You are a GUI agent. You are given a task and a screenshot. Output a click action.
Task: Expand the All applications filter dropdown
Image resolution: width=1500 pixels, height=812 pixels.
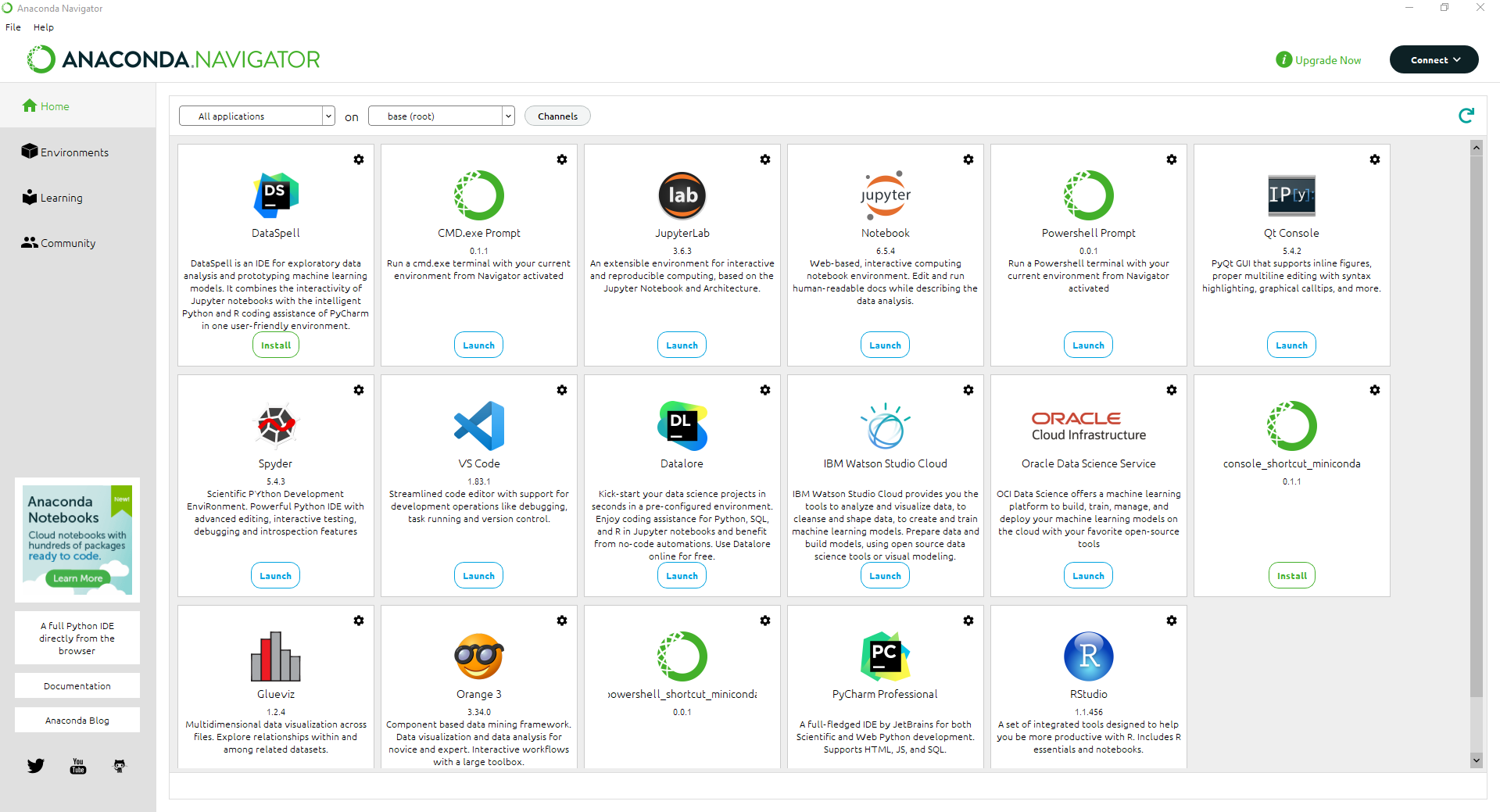tap(256, 116)
